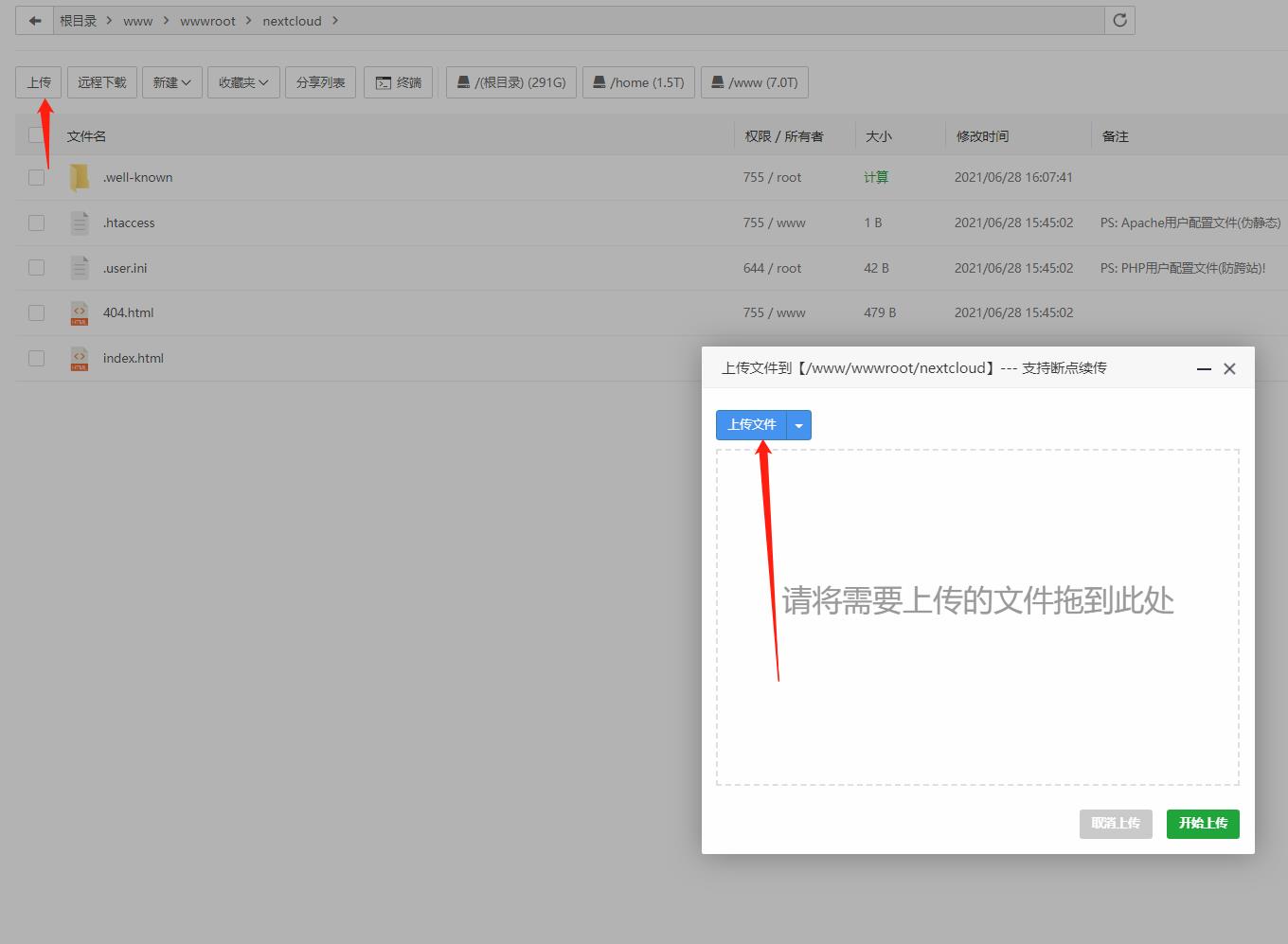Click the 2021/06/28 16:07:41 timestamp
This screenshot has height=944, width=1288.
click(1013, 177)
